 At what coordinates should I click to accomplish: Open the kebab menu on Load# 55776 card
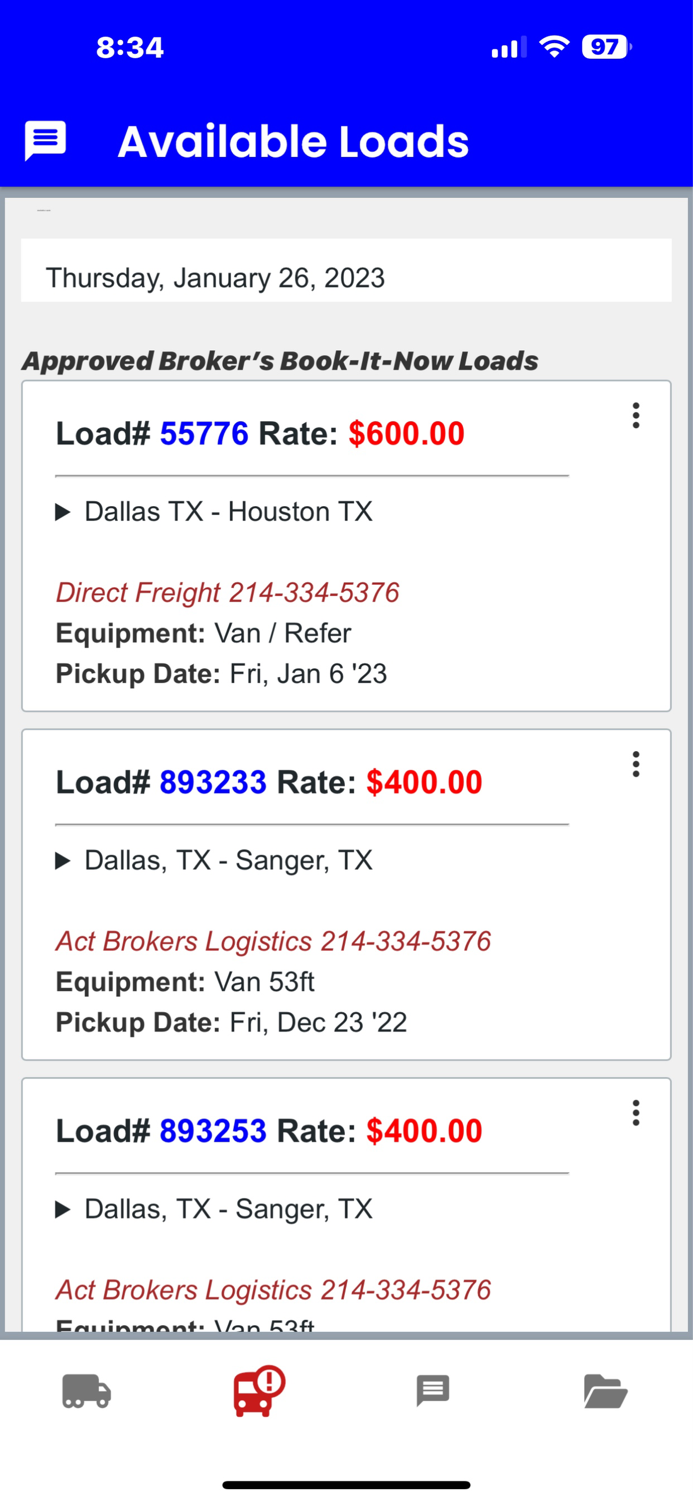point(635,415)
